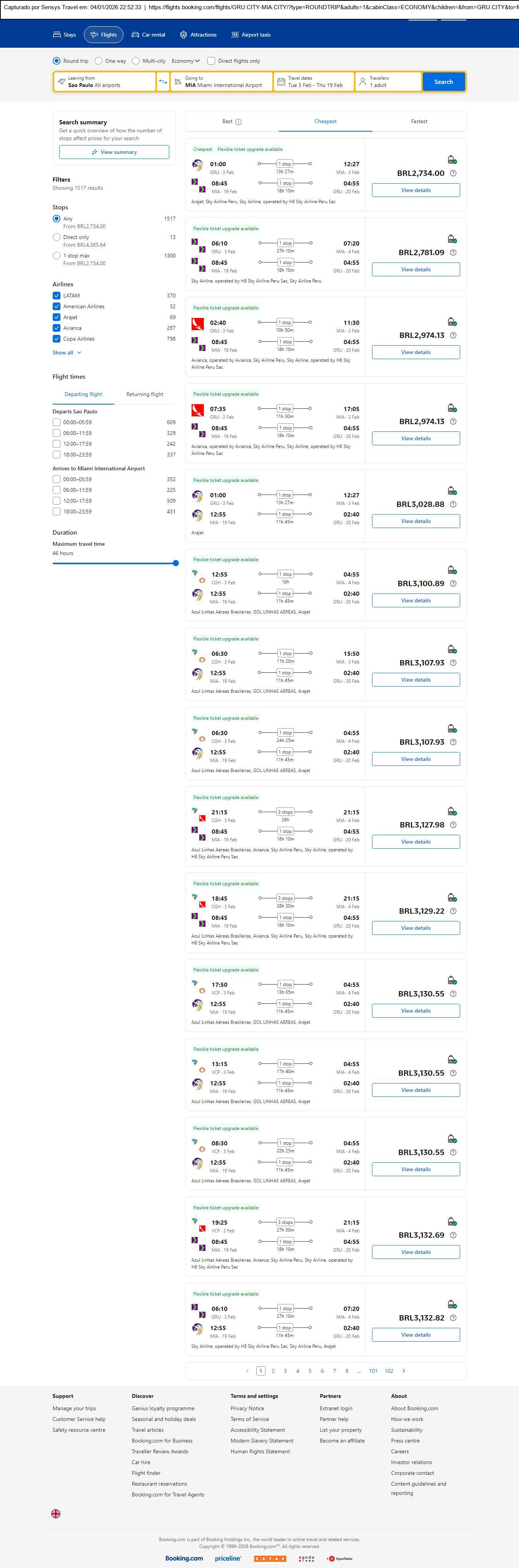Expand Show all airlines list
519x1568 pixels.
coord(66,353)
